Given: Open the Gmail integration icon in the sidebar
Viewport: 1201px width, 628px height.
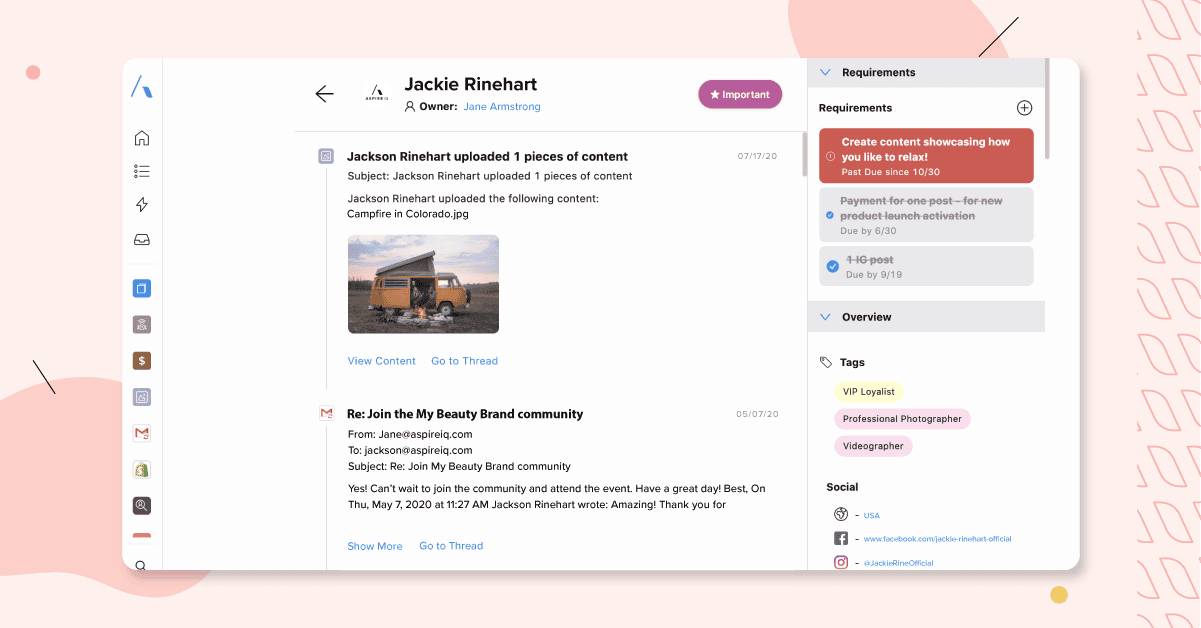Looking at the screenshot, I should click(x=141, y=433).
